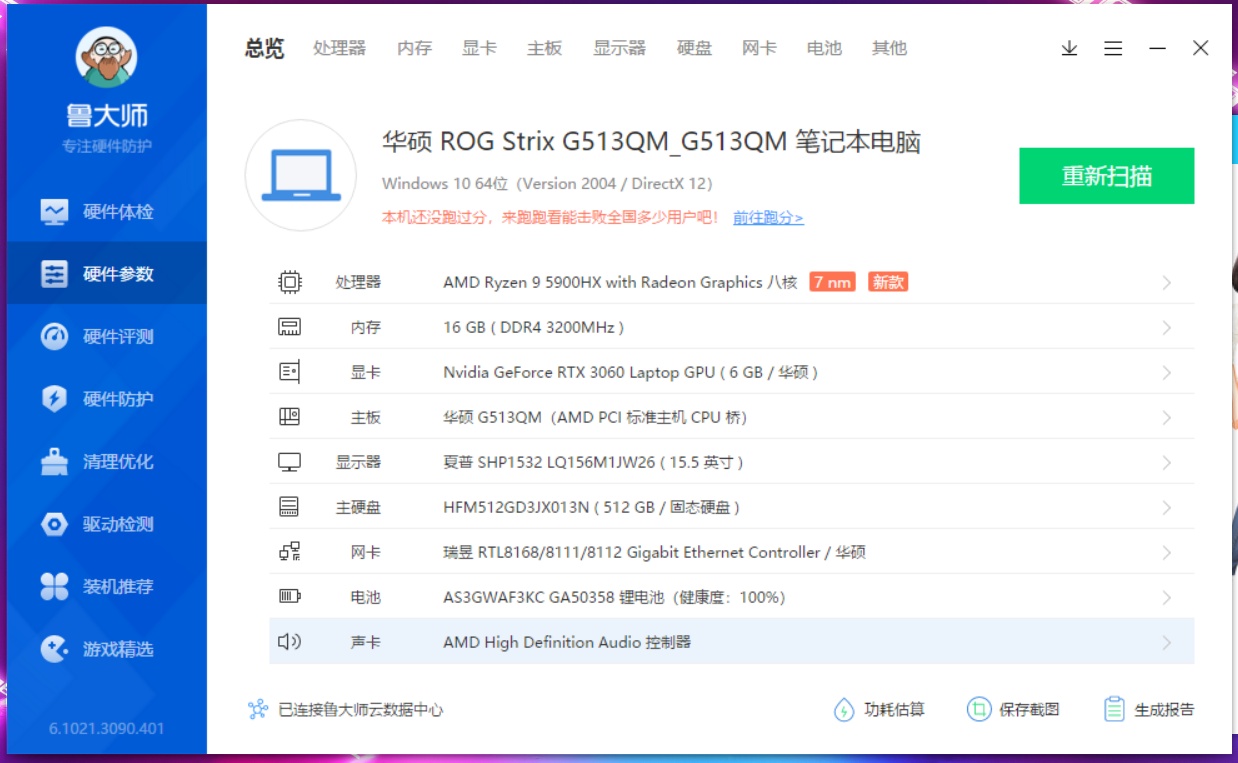Click version number 6.1021.3090.401
The width and height of the screenshot is (1238, 763).
pos(106,728)
